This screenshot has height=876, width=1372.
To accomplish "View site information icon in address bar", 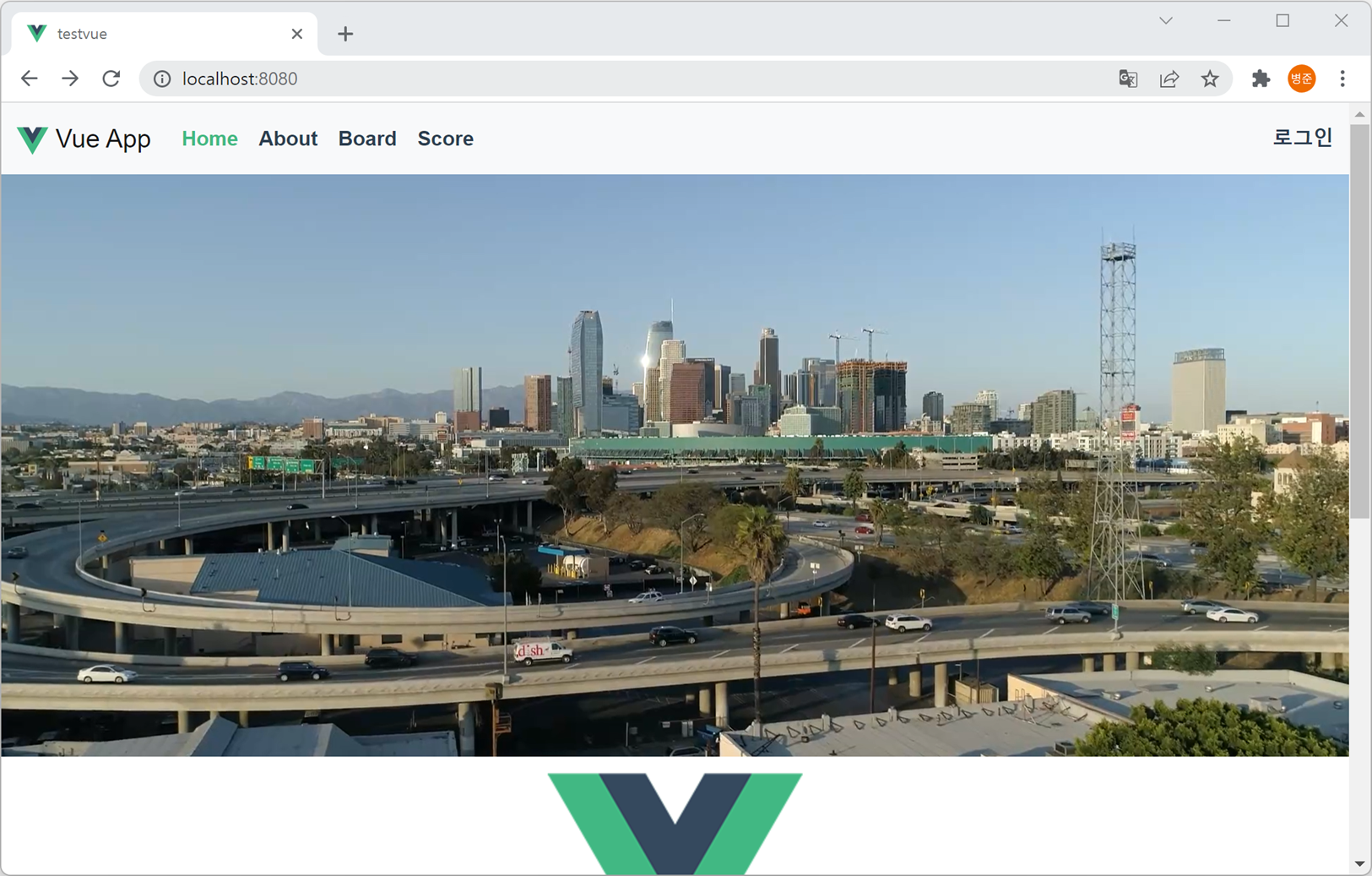I will pyautogui.click(x=162, y=79).
